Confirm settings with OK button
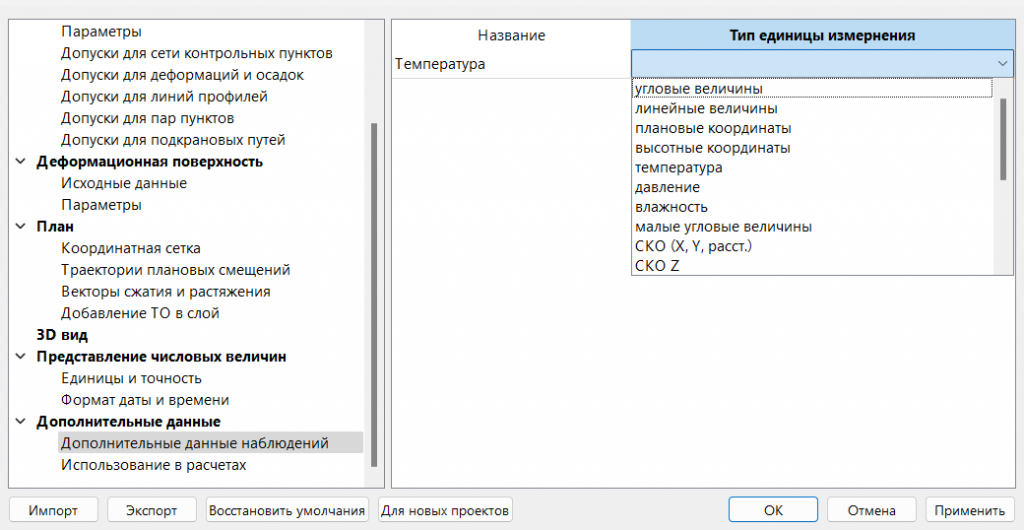This screenshot has width=1024, height=530. pyautogui.click(x=773, y=510)
